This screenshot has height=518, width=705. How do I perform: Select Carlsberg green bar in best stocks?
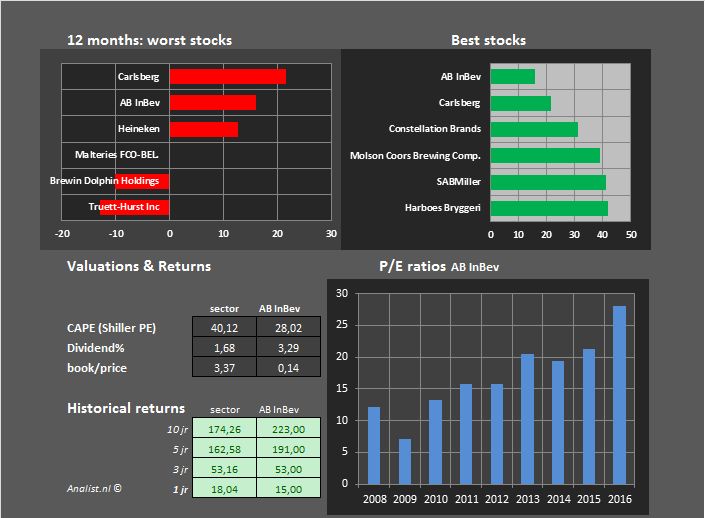pyautogui.click(x=521, y=103)
